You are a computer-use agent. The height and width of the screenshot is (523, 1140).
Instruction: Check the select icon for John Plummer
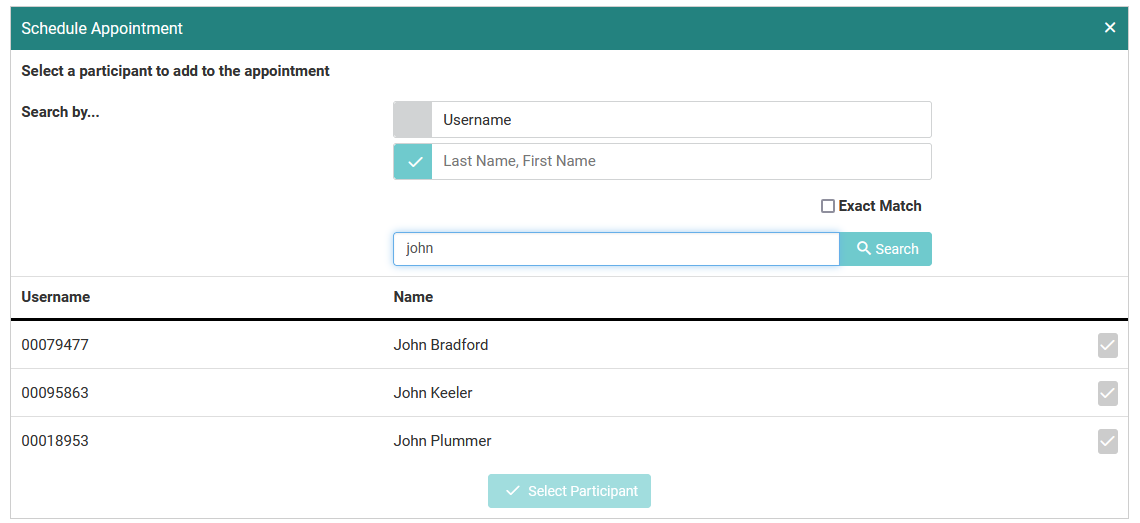point(1107,441)
